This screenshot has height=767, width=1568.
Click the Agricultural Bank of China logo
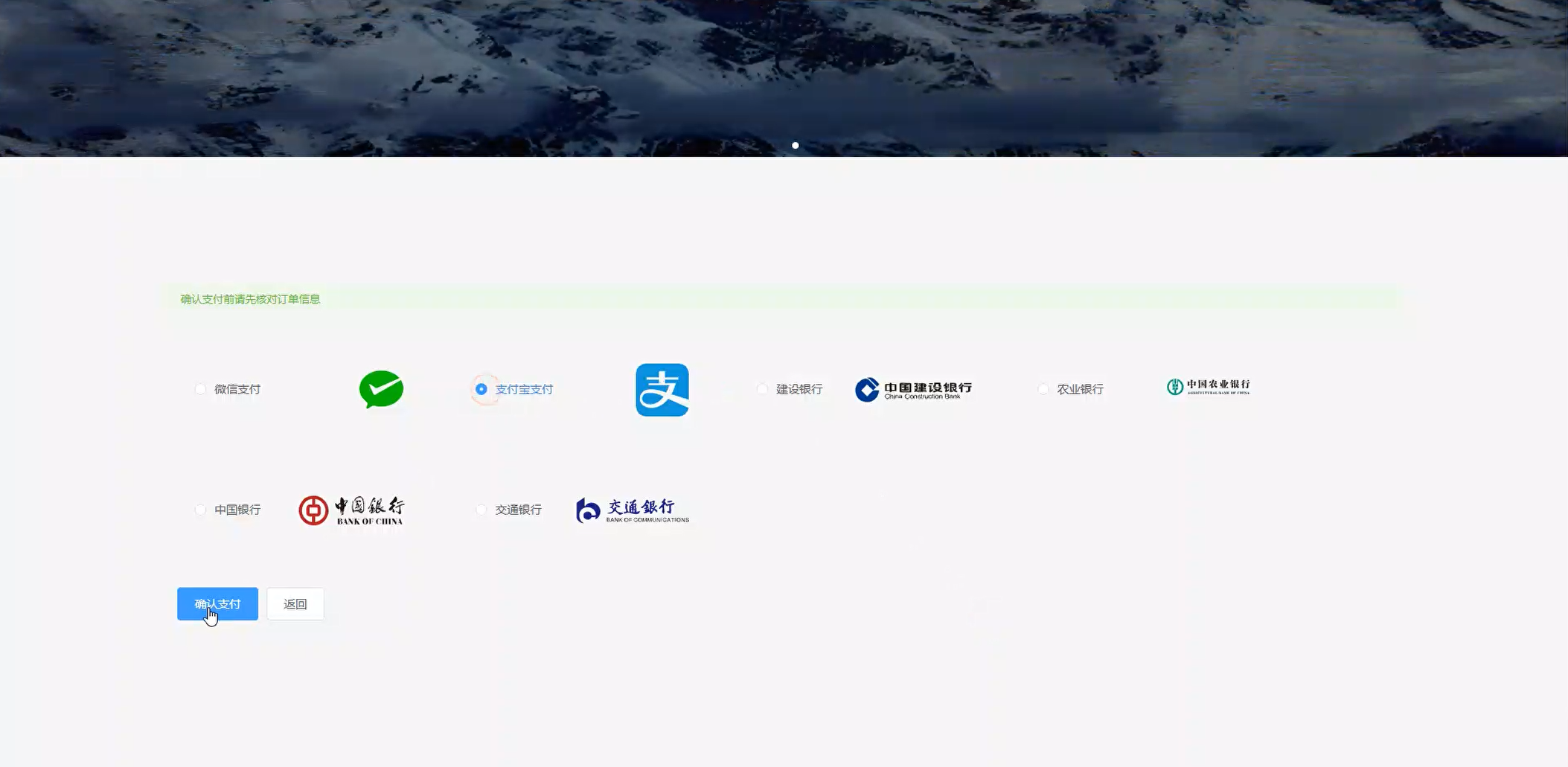[x=1208, y=387]
